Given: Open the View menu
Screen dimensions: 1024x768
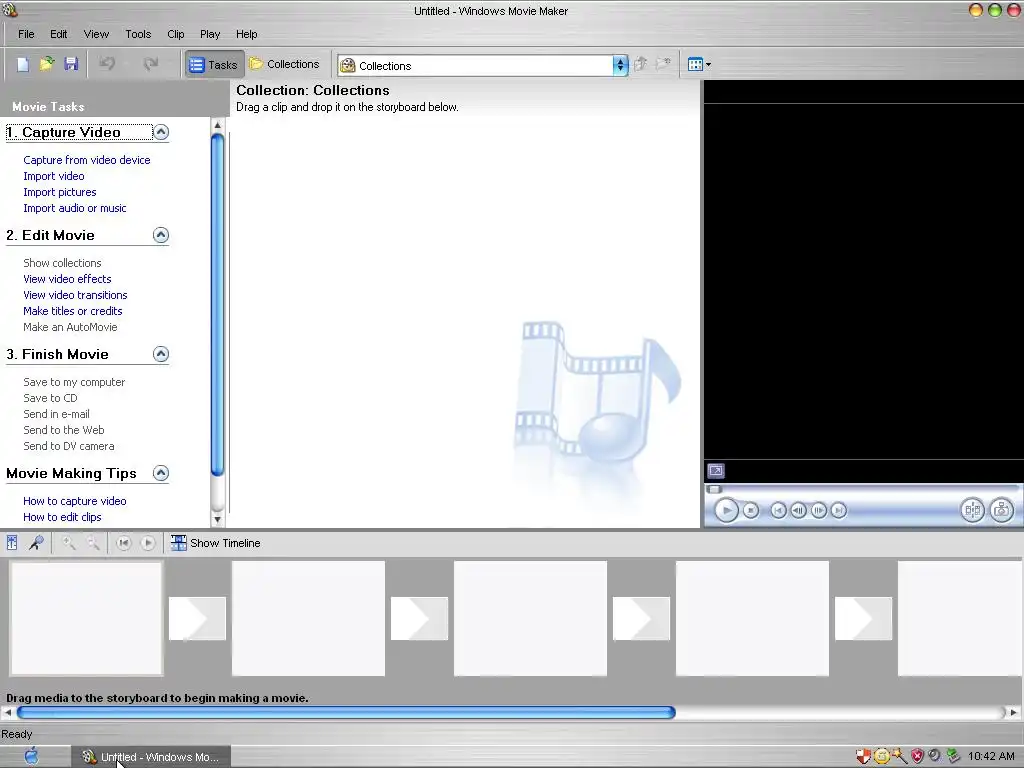Looking at the screenshot, I should pyautogui.click(x=96, y=34).
